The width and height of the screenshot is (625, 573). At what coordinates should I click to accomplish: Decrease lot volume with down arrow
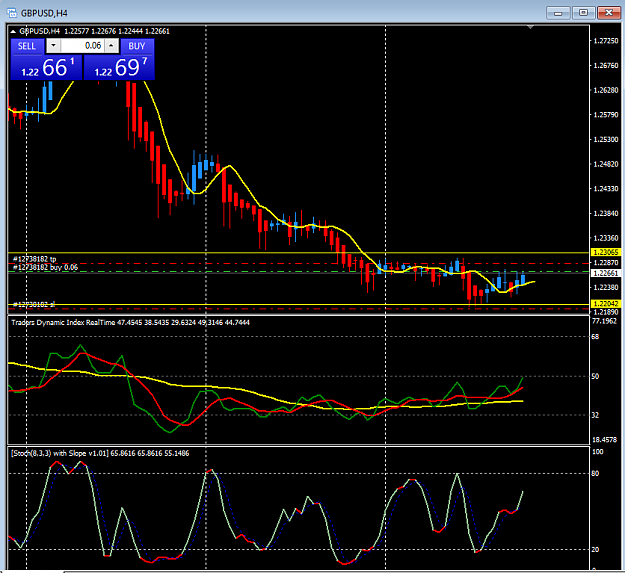(53, 46)
